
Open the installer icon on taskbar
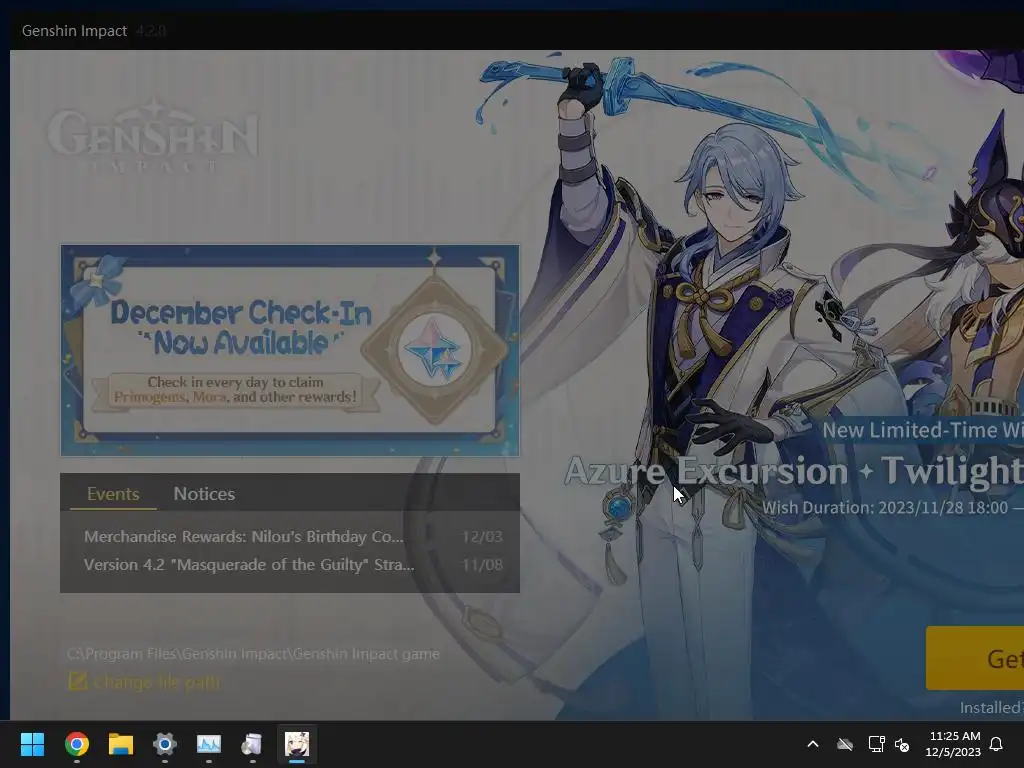pyautogui.click(x=252, y=744)
